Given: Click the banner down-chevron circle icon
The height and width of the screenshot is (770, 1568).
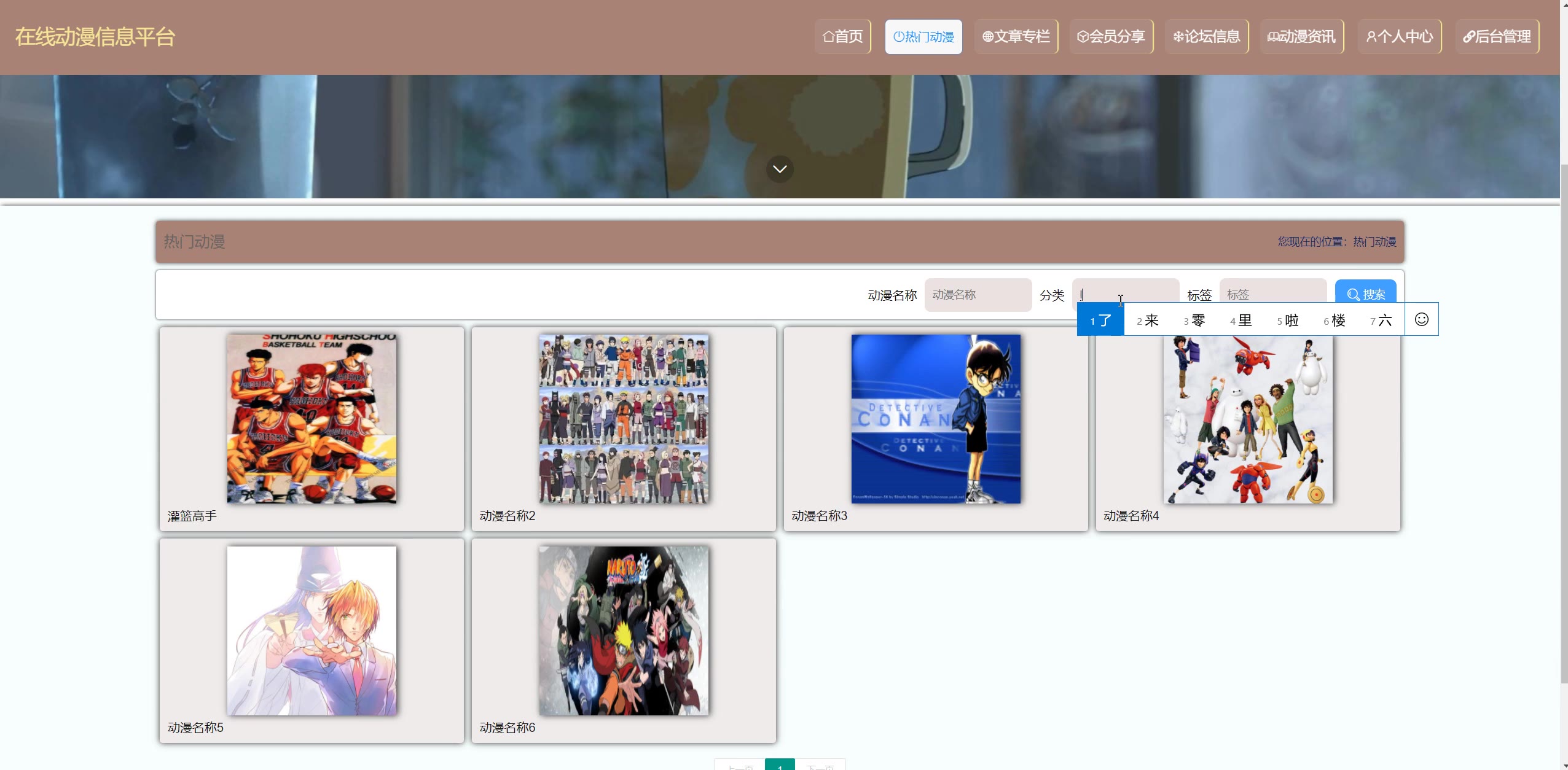Looking at the screenshot, I should (780, 169).
